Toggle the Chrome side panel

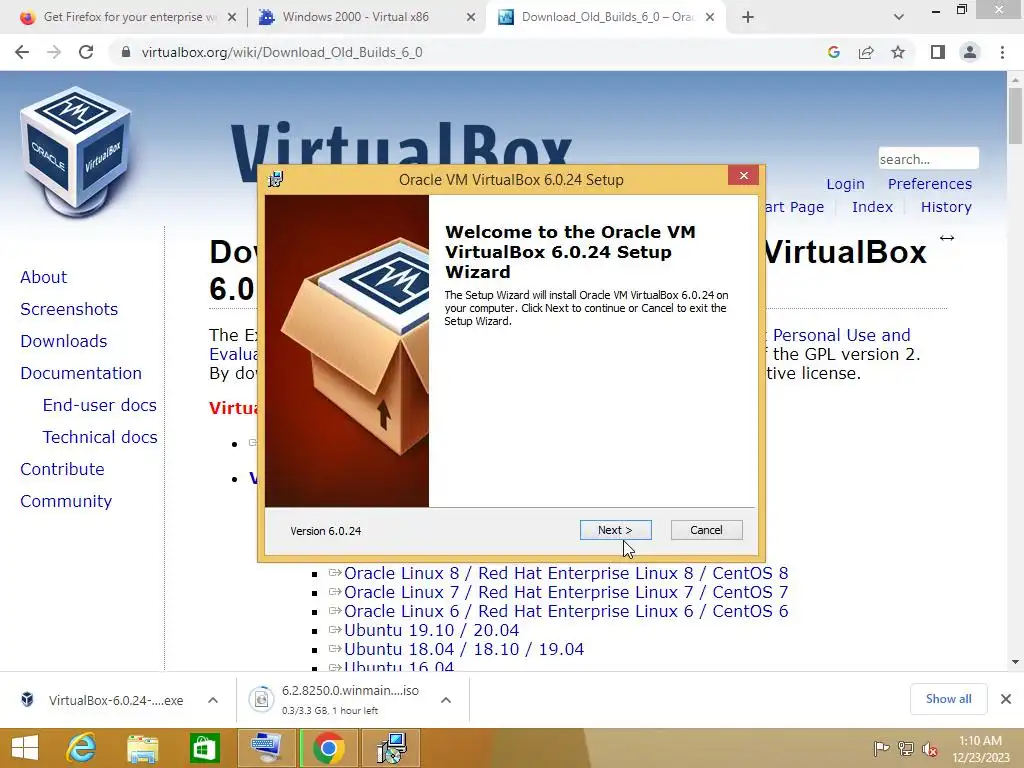click(x=938, y=52)
